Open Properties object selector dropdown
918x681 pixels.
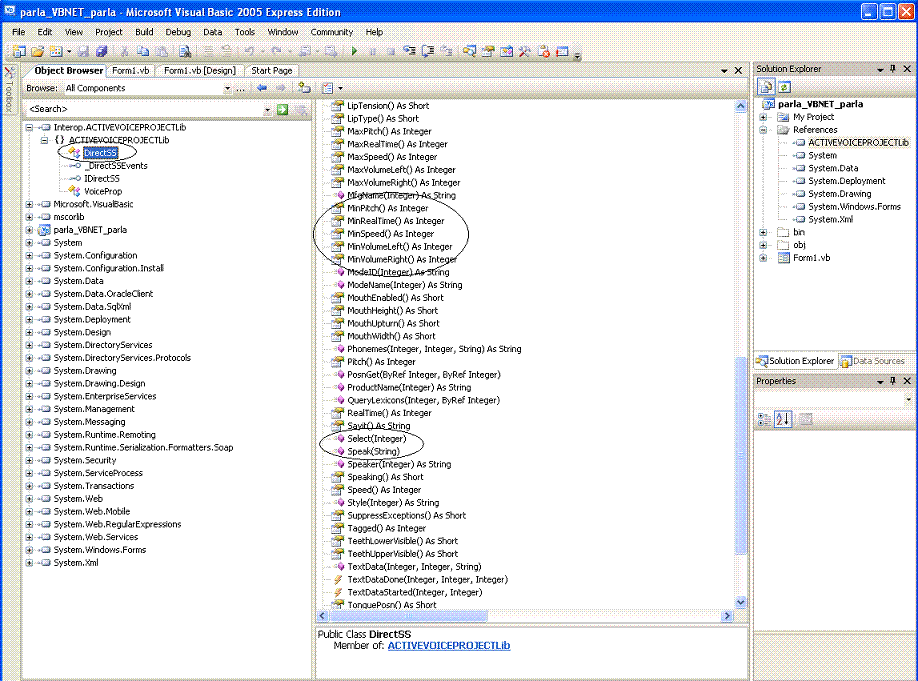coord(908,399)
